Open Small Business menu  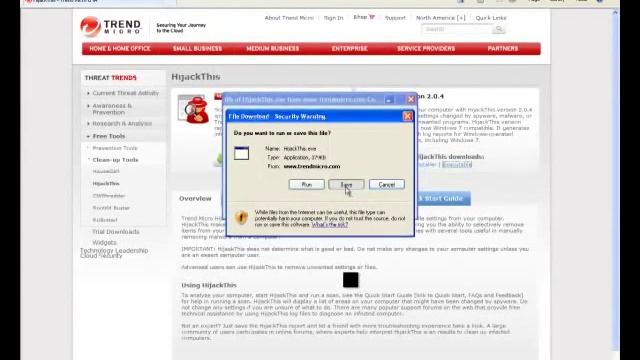(197, 49)
